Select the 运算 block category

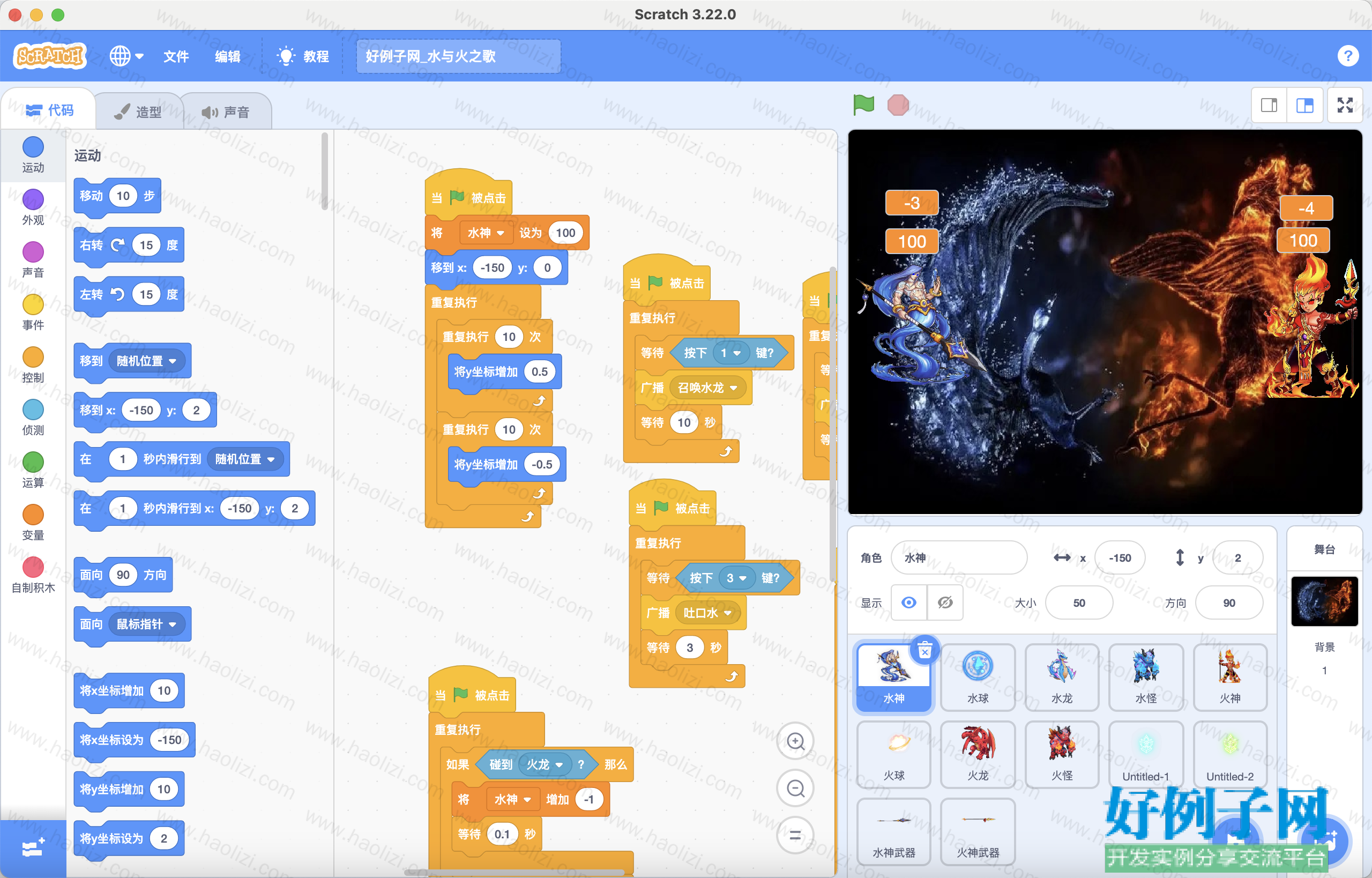click(33, 470)
